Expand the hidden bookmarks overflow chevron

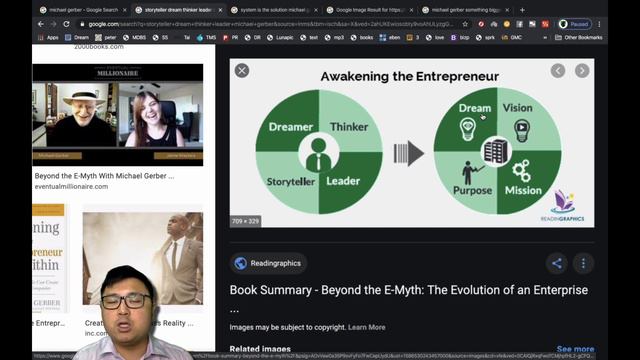point(545,38)
